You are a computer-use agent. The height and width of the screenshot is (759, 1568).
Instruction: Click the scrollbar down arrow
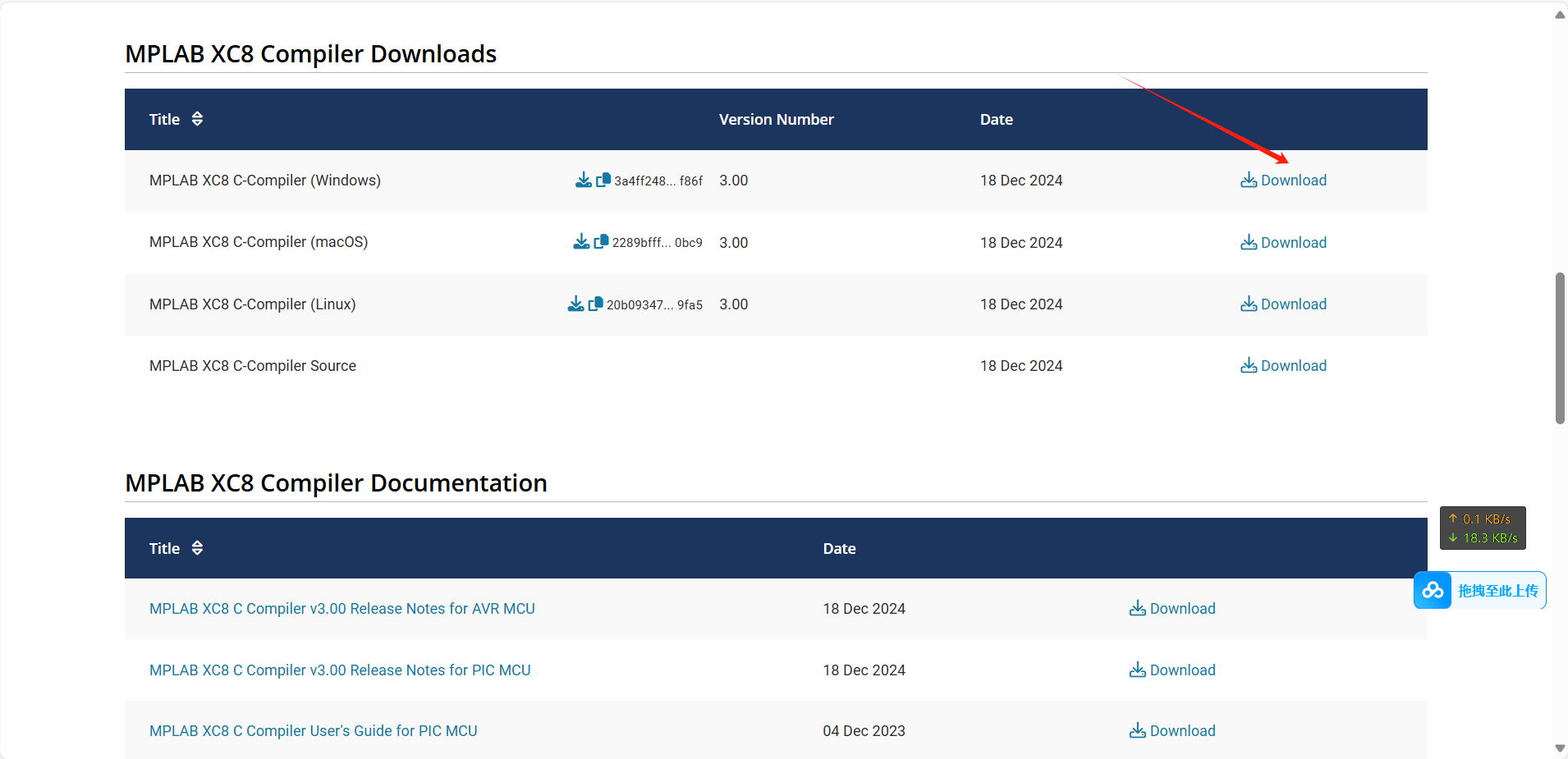tap(1560, 748)
